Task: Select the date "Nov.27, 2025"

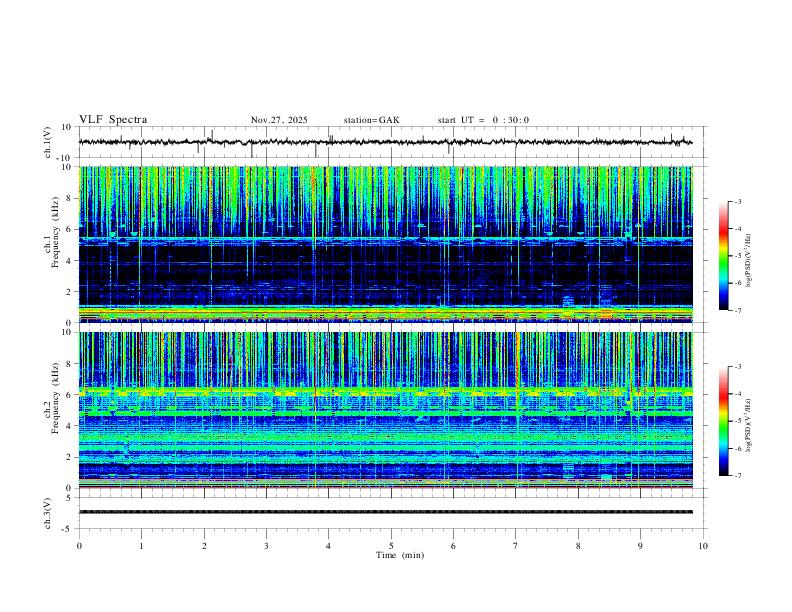Action: point(279,120)
